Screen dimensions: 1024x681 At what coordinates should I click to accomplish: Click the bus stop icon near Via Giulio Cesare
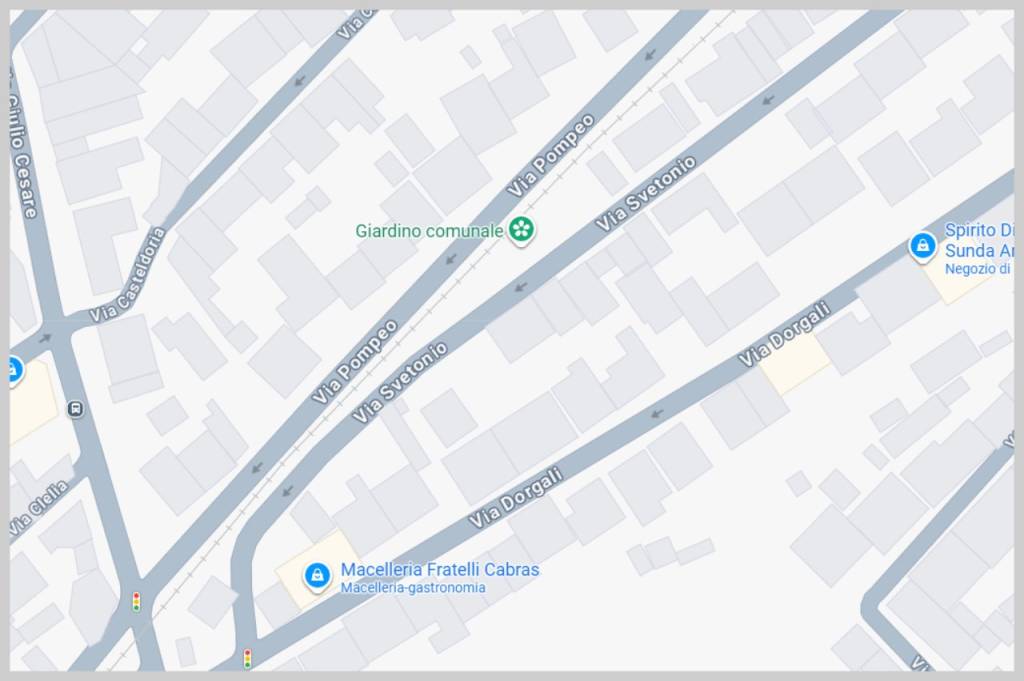point(76,409)
